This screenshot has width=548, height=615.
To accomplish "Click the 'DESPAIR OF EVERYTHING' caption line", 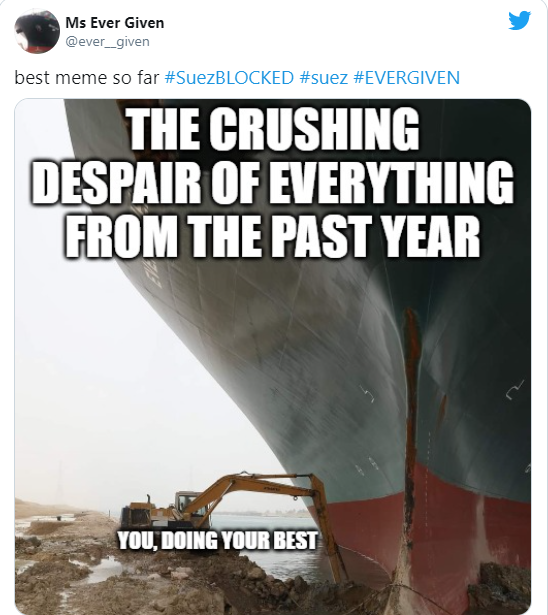I will [272, 182].
